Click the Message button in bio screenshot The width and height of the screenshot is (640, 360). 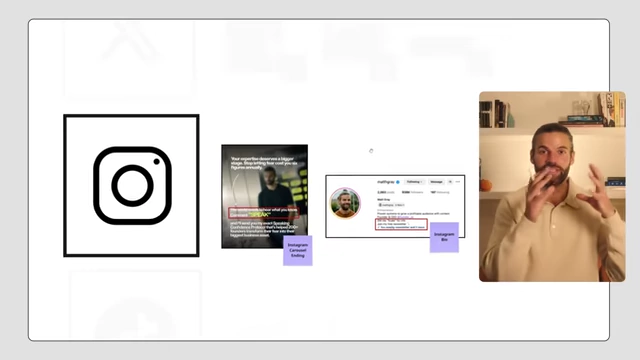click(436, 182)
